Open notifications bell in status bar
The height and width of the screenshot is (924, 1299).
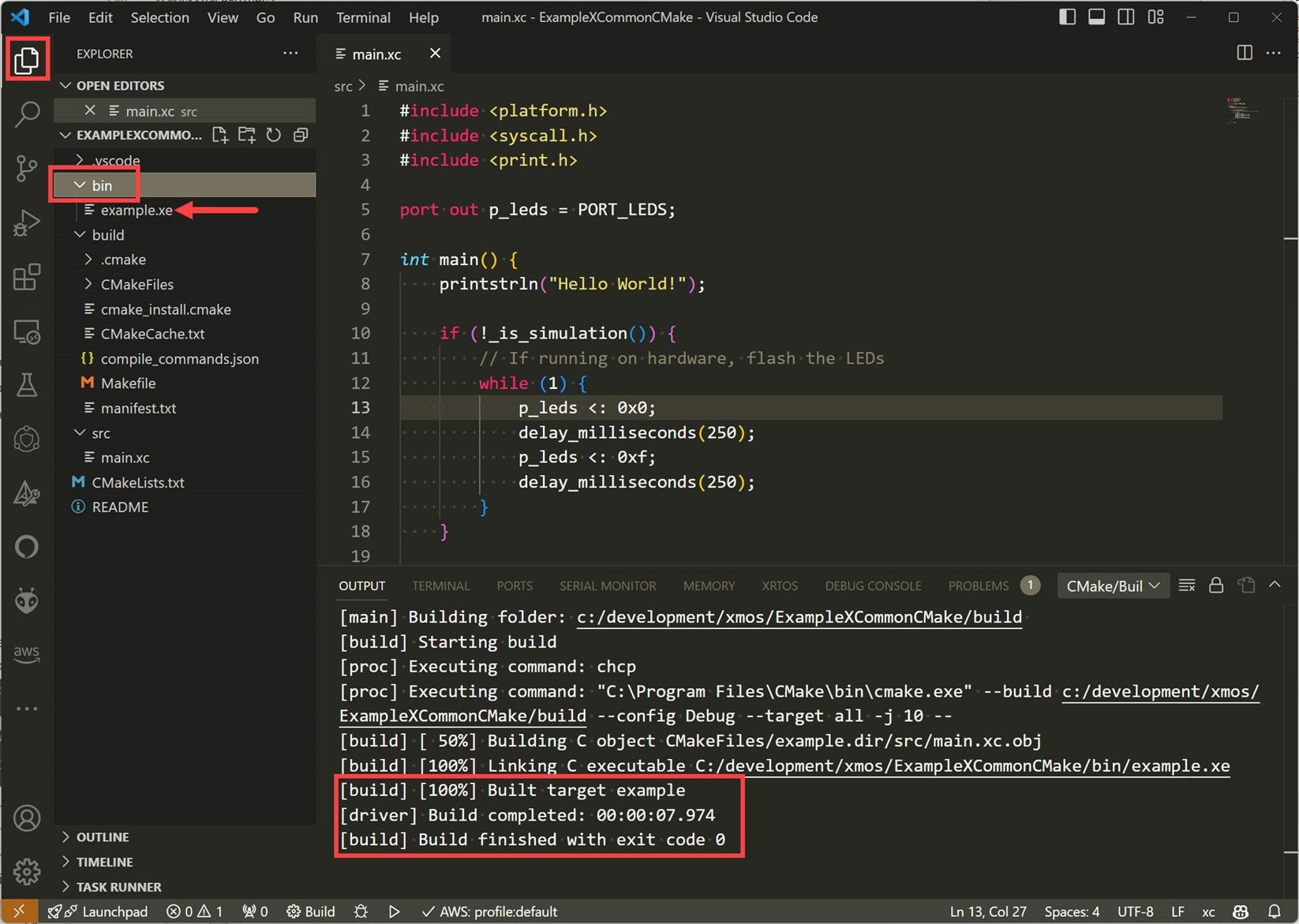1275,911
